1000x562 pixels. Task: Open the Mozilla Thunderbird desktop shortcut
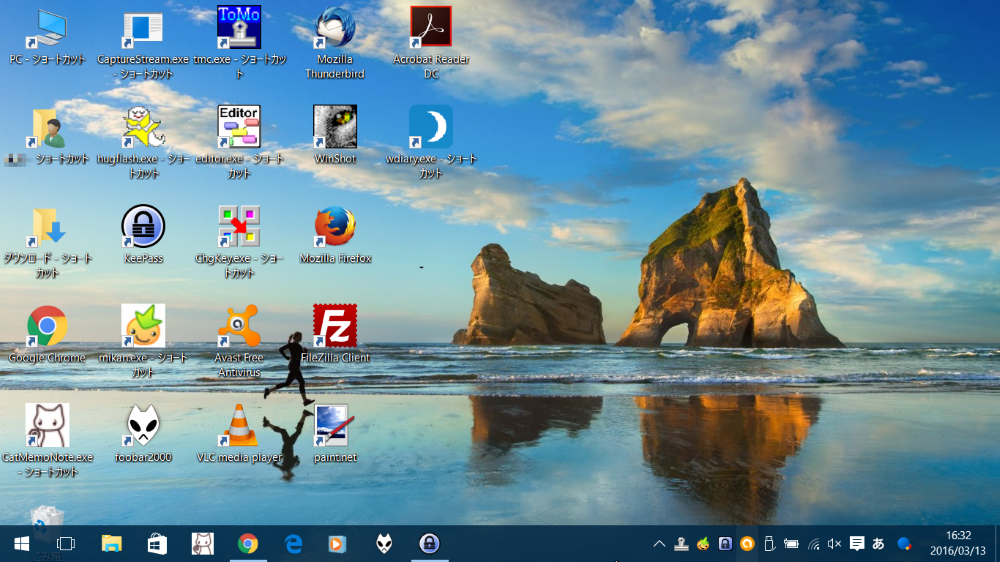(335, 29)
